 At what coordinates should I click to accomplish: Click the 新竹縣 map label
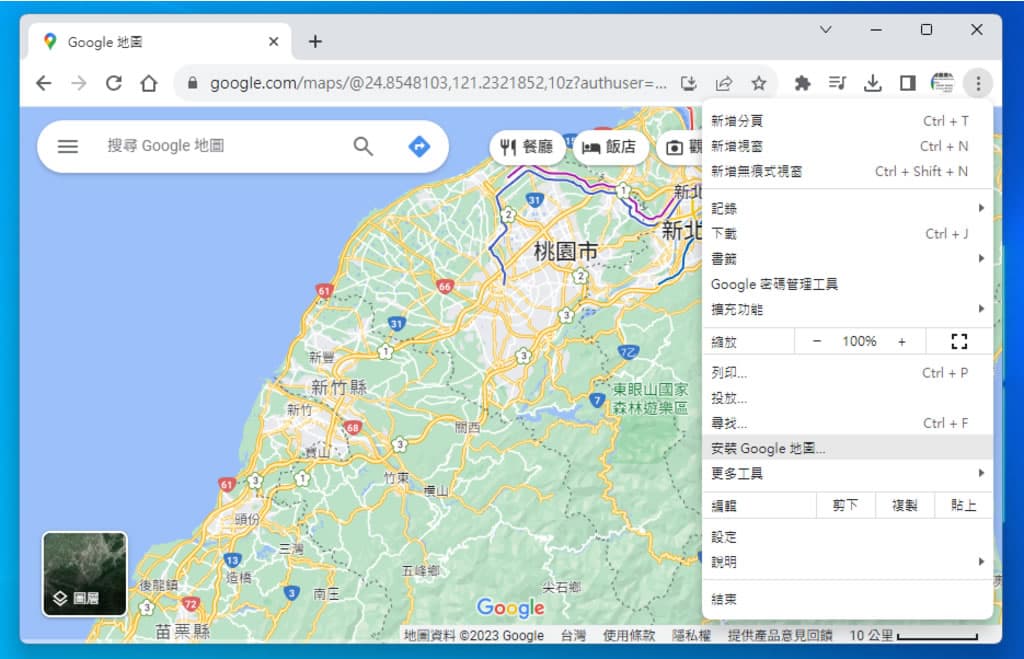[339, 387]
